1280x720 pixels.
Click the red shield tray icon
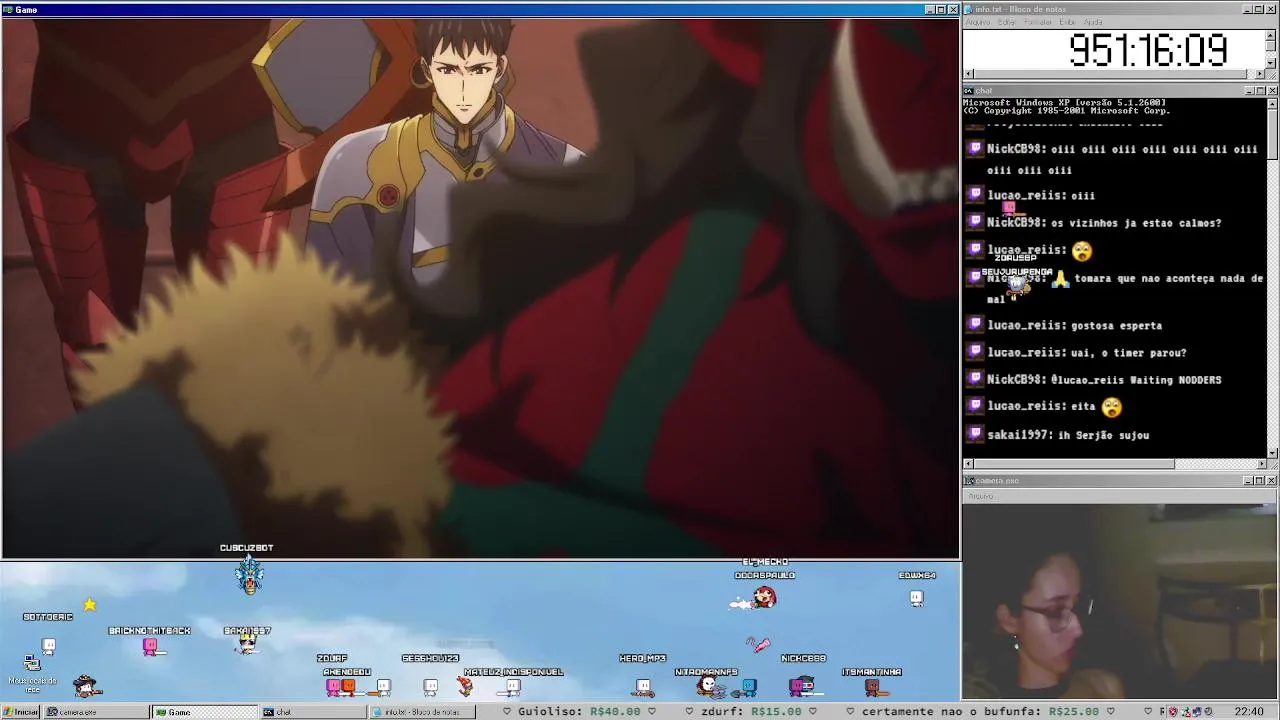tap(1175, 712)
